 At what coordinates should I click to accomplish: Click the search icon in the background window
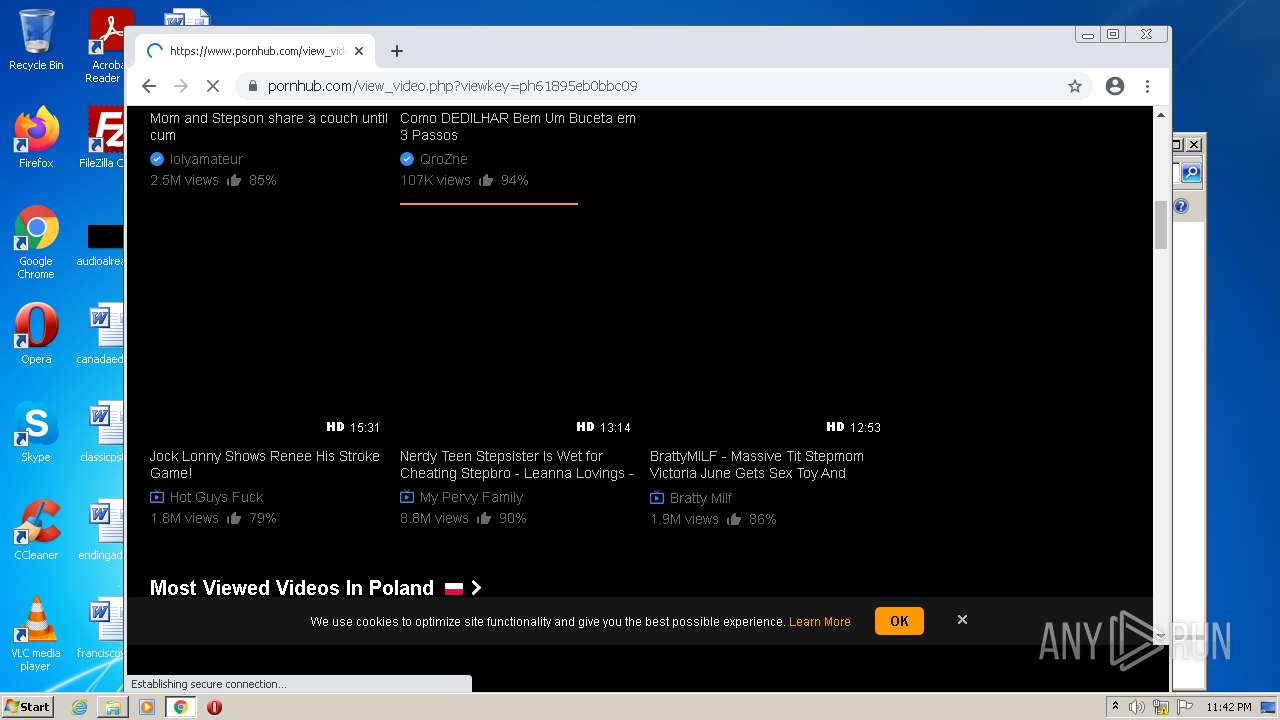tap(1190, 173)
